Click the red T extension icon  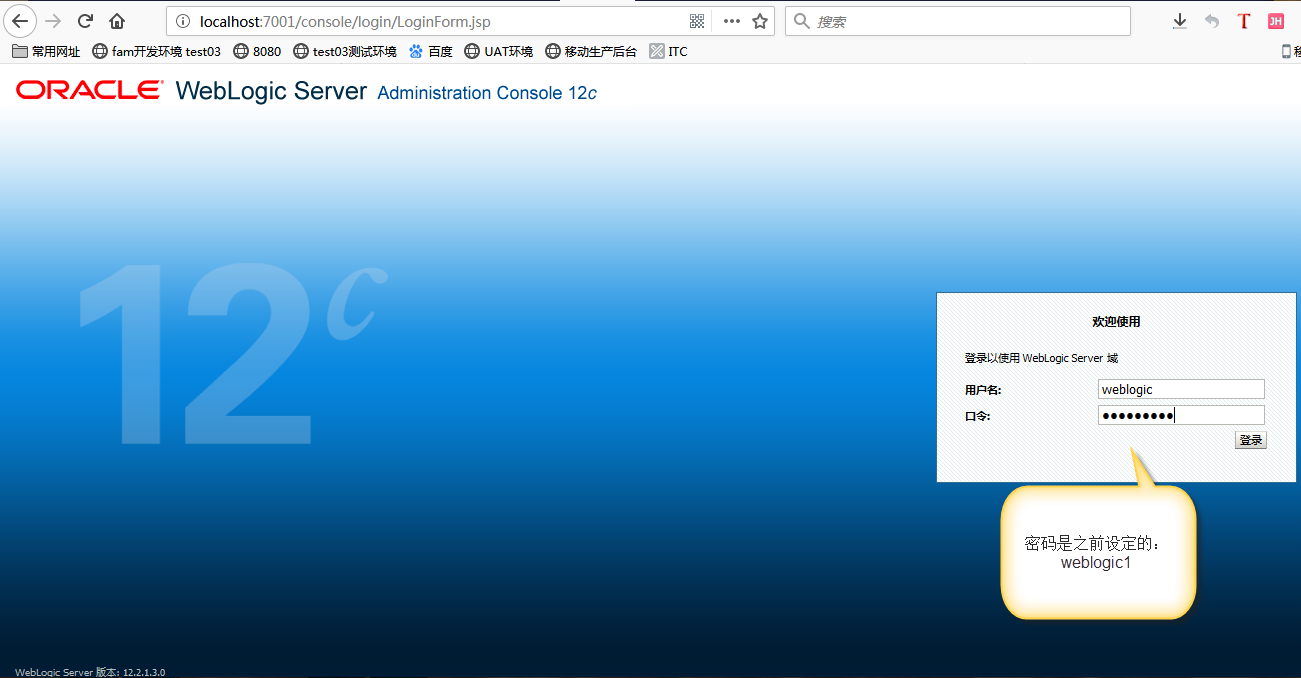click(1244, 21)
